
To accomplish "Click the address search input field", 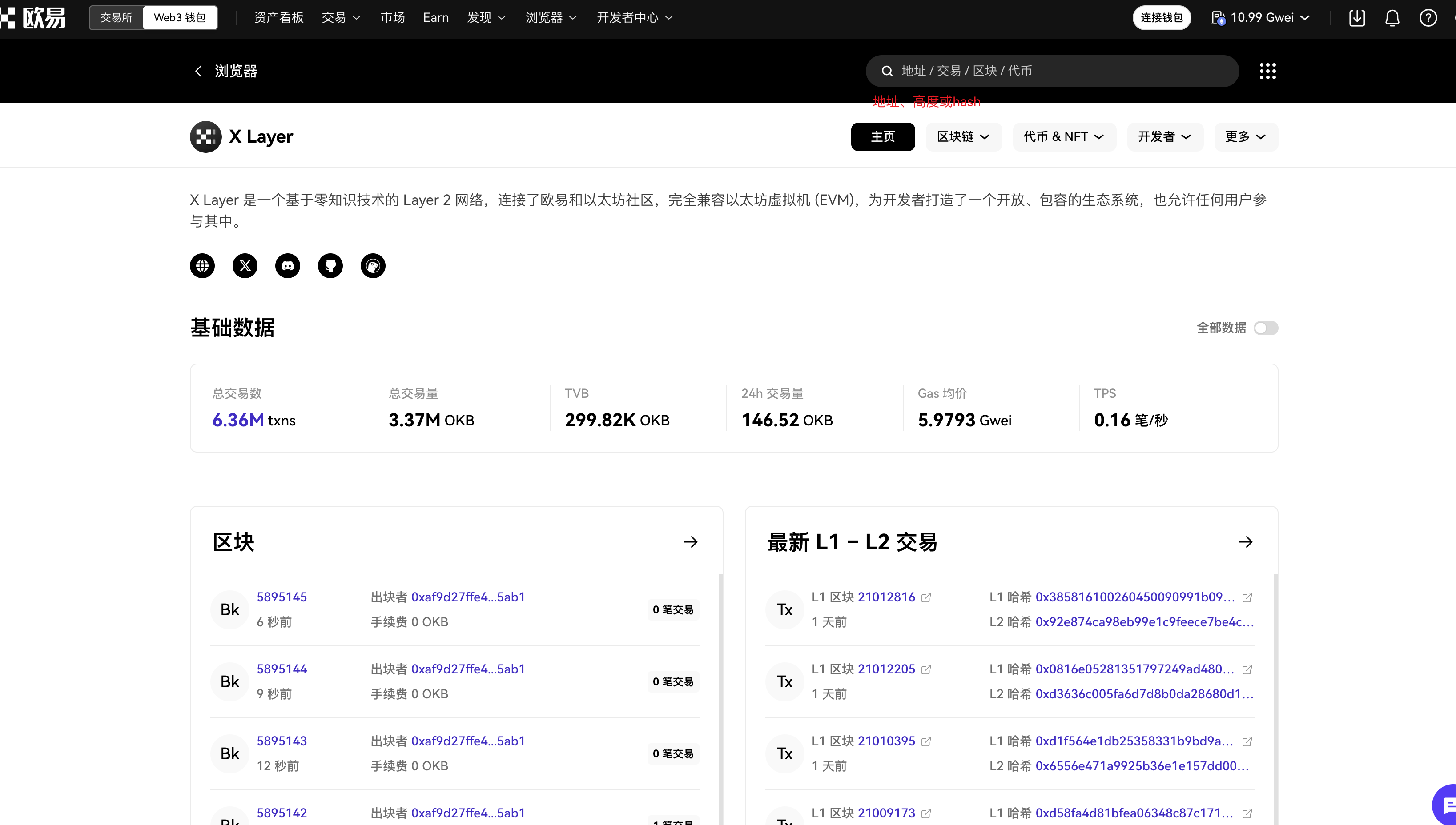I will (x=1051, y=72).
